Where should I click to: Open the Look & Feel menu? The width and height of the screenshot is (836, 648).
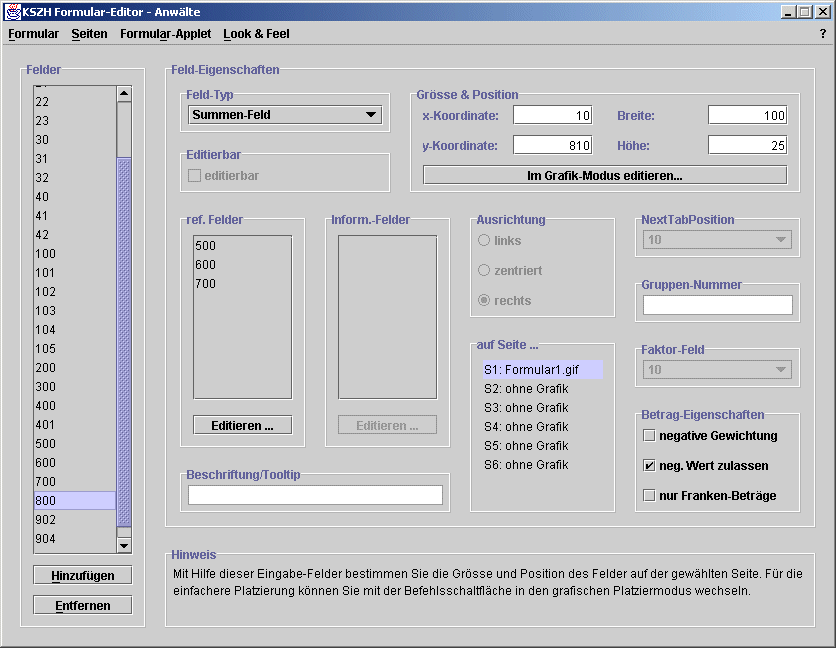(256, 34)
